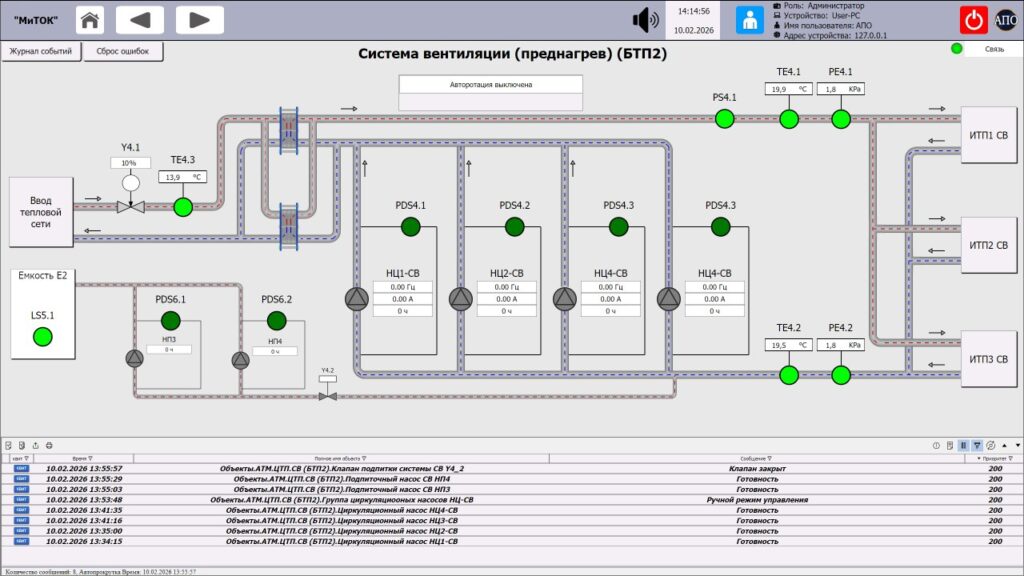Open the user account icon
Screen dimensions: 1024x576
(750, 20)
